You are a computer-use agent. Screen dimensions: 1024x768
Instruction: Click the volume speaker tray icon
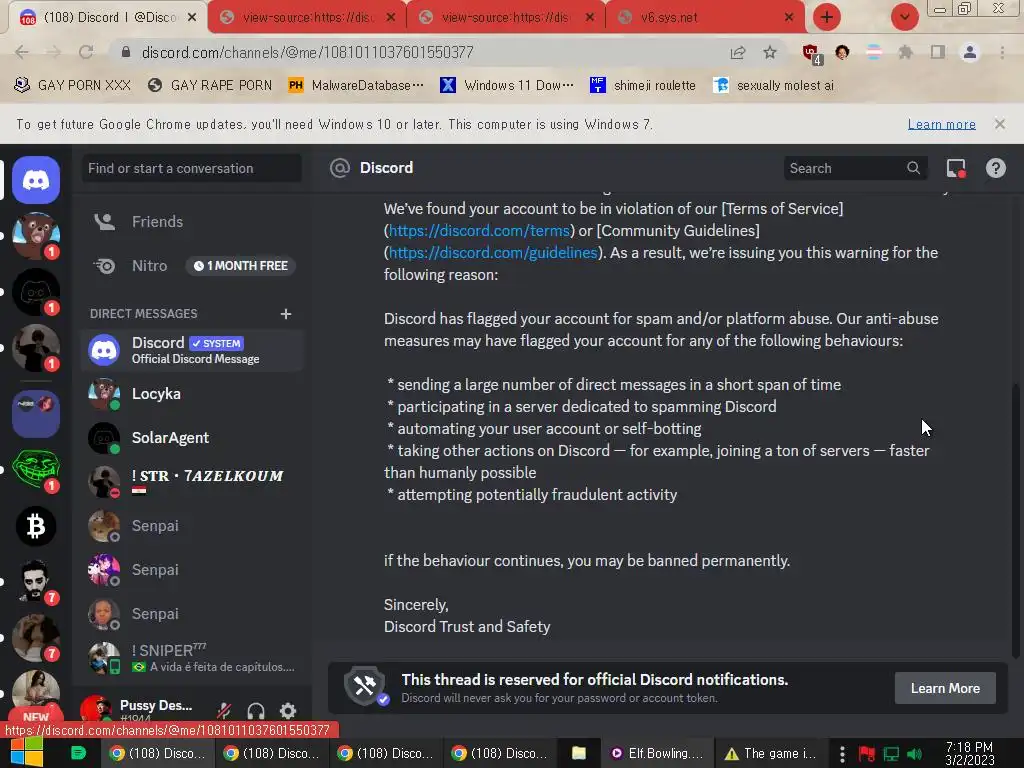914,754
